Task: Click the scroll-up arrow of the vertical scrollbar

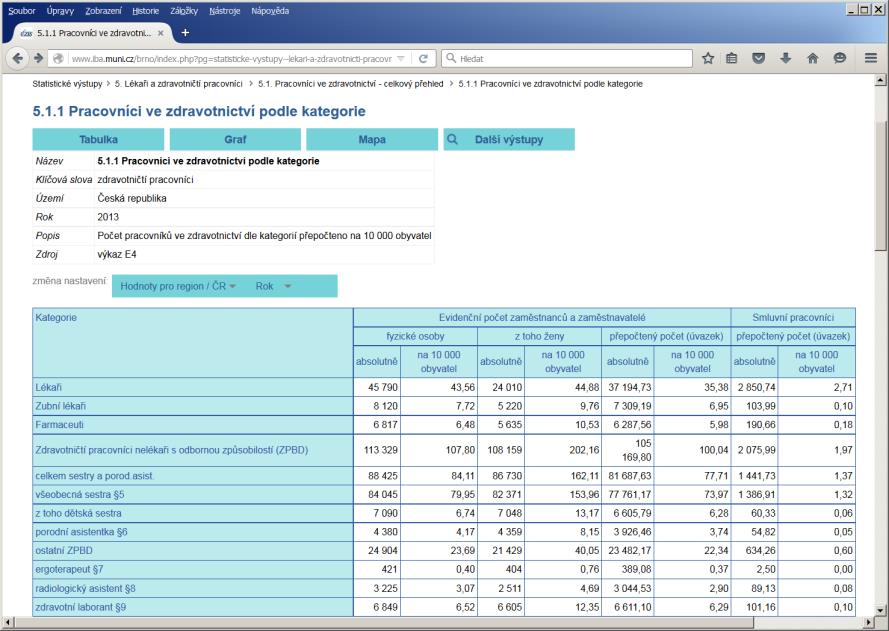Action: coord(880,81)
